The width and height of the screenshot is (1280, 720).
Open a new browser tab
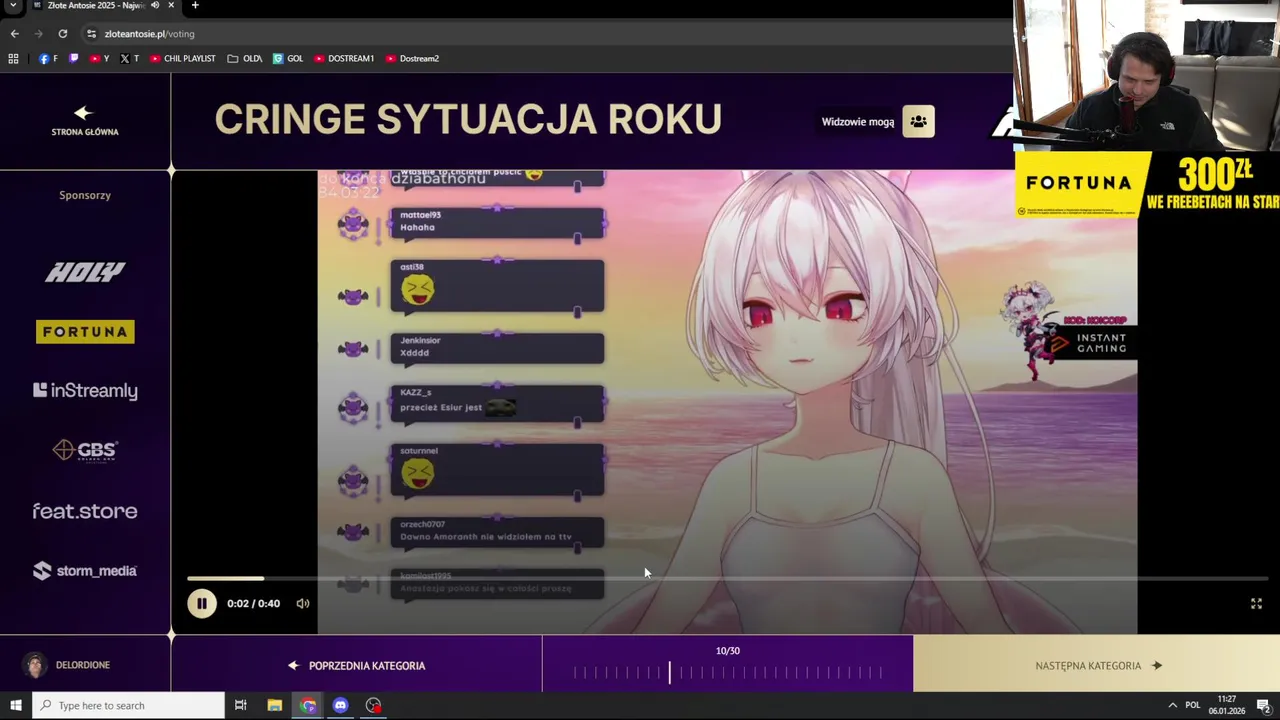[x=195, y=5]
